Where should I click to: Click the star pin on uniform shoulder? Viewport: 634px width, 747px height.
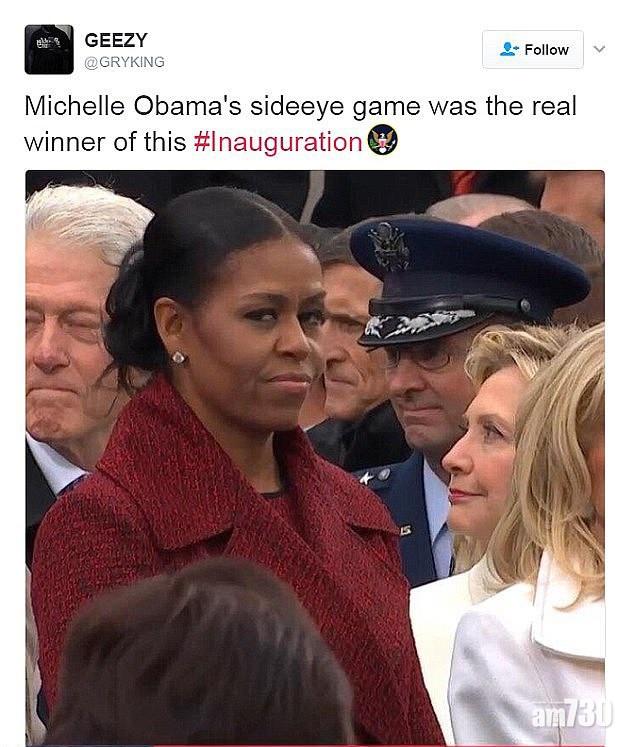click(365, 476)
